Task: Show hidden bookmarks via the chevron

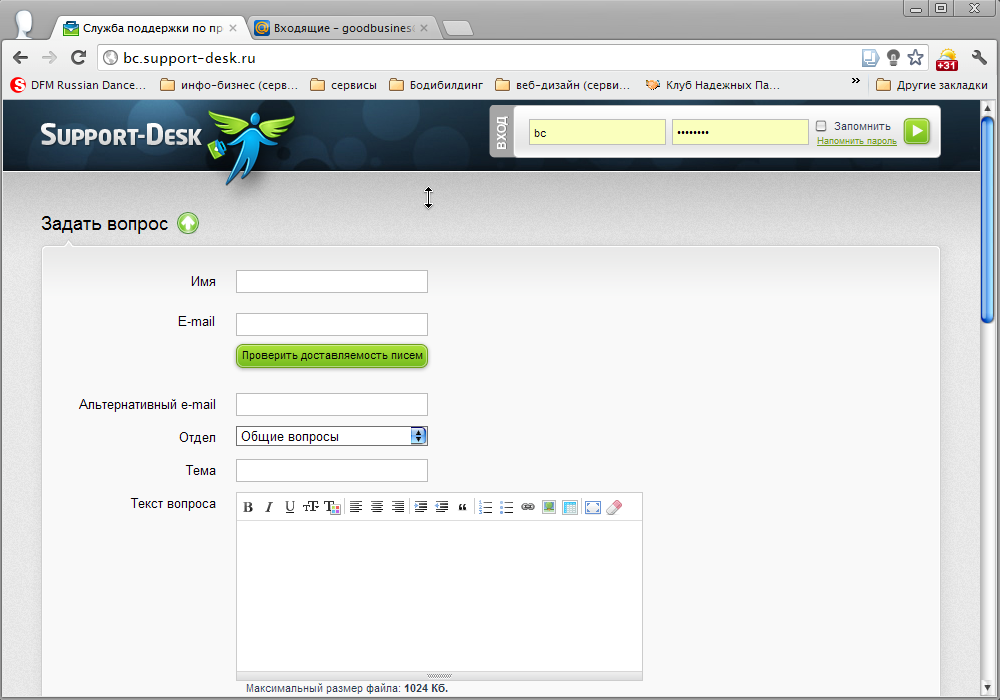Action: (x=856, y=81)
